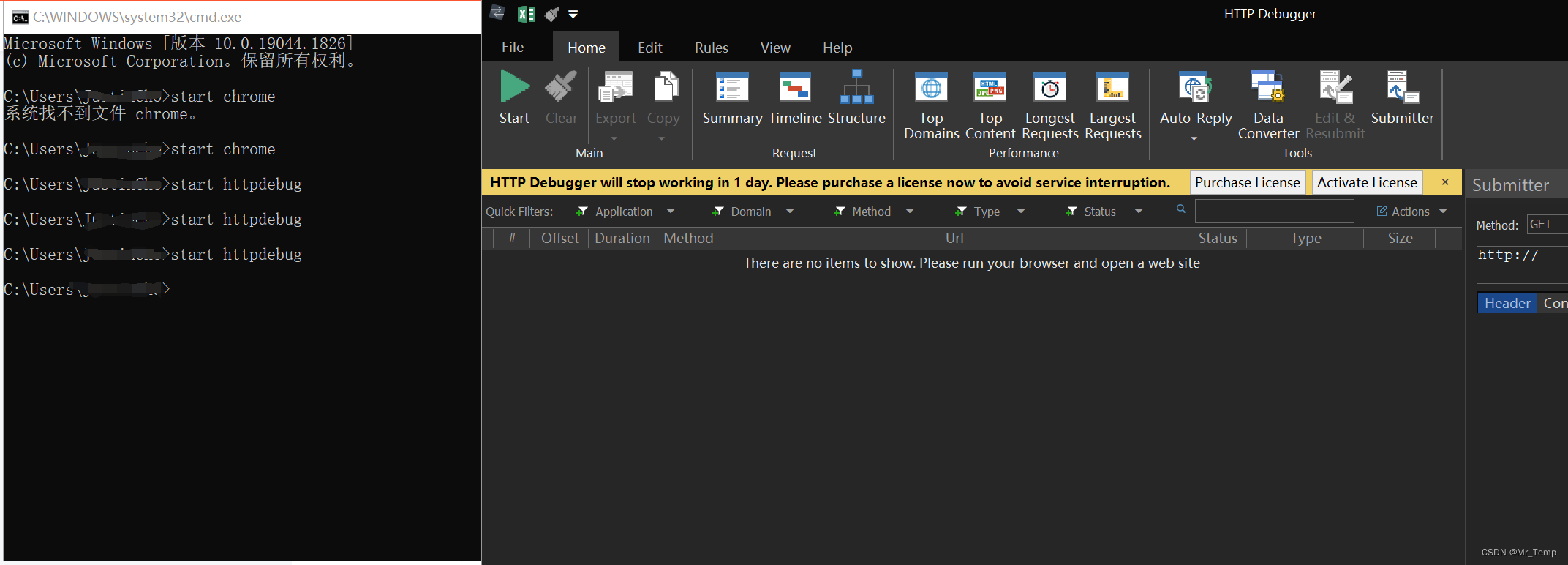Screen dimensions: 1568x565
Task: Click the Activate License button
Action: pos(1367,182)
